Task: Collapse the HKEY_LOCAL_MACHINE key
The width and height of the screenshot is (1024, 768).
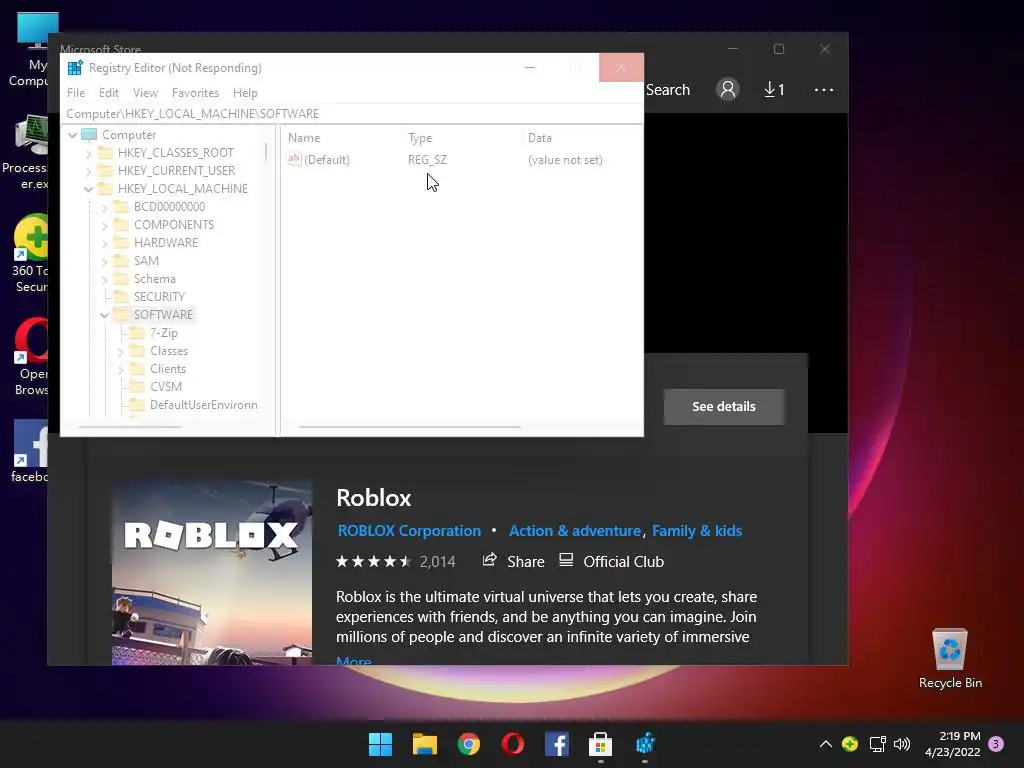Action: pos(89,189)
